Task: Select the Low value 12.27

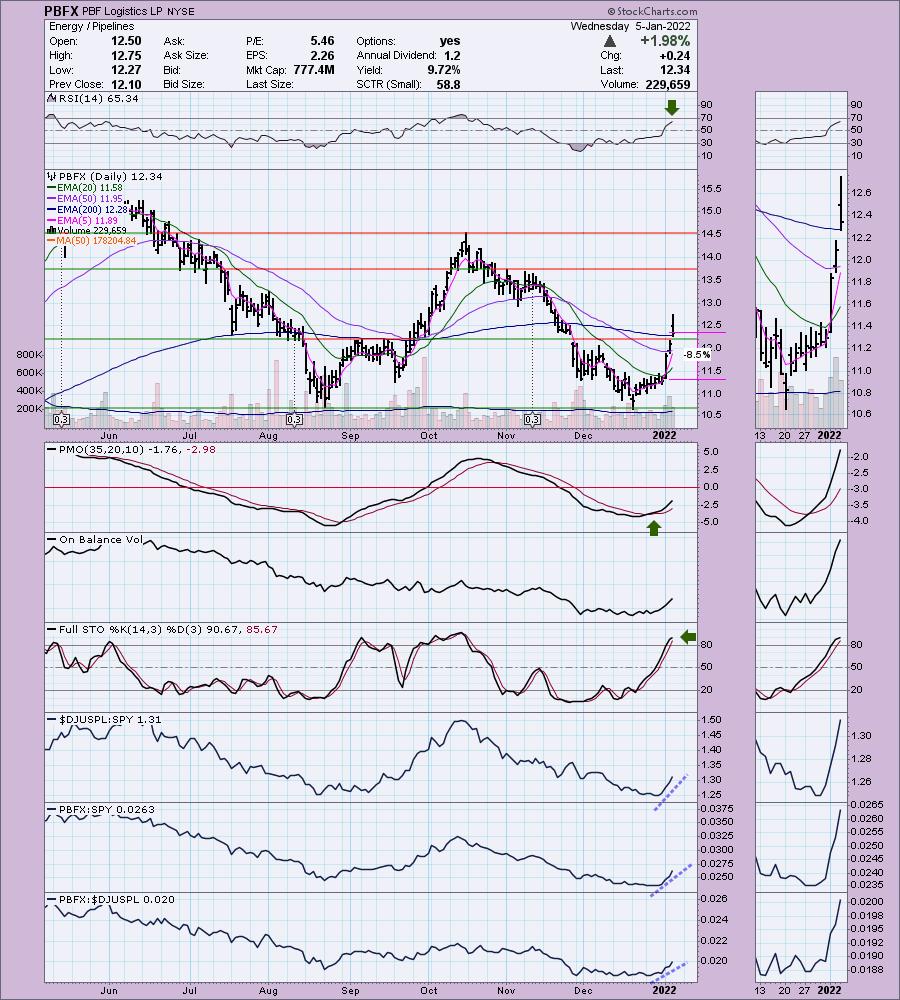Action: [x=126, y=70]
